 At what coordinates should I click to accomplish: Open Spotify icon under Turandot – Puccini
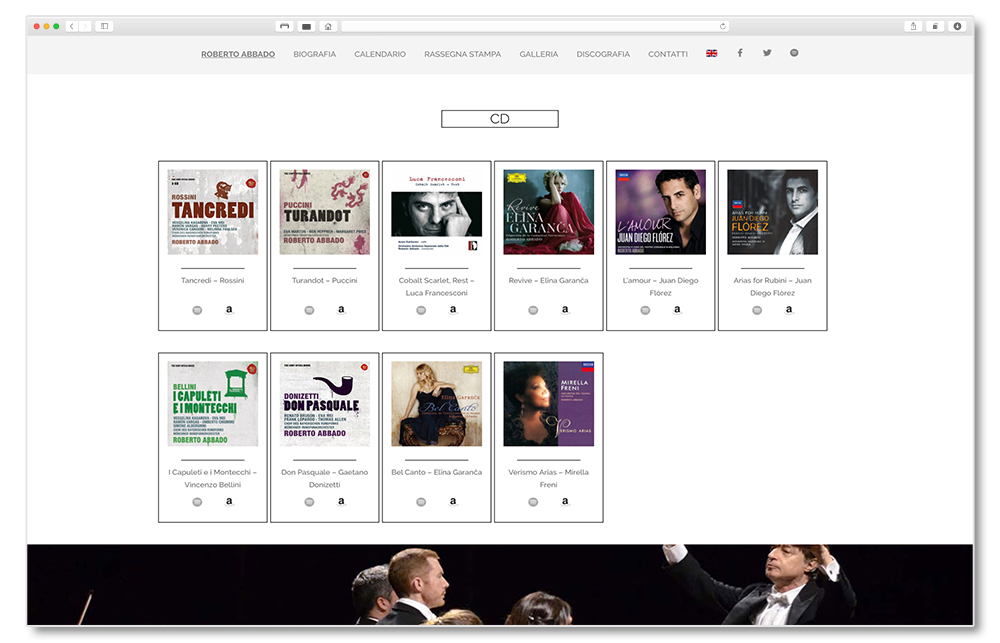(x=309, y=310)
